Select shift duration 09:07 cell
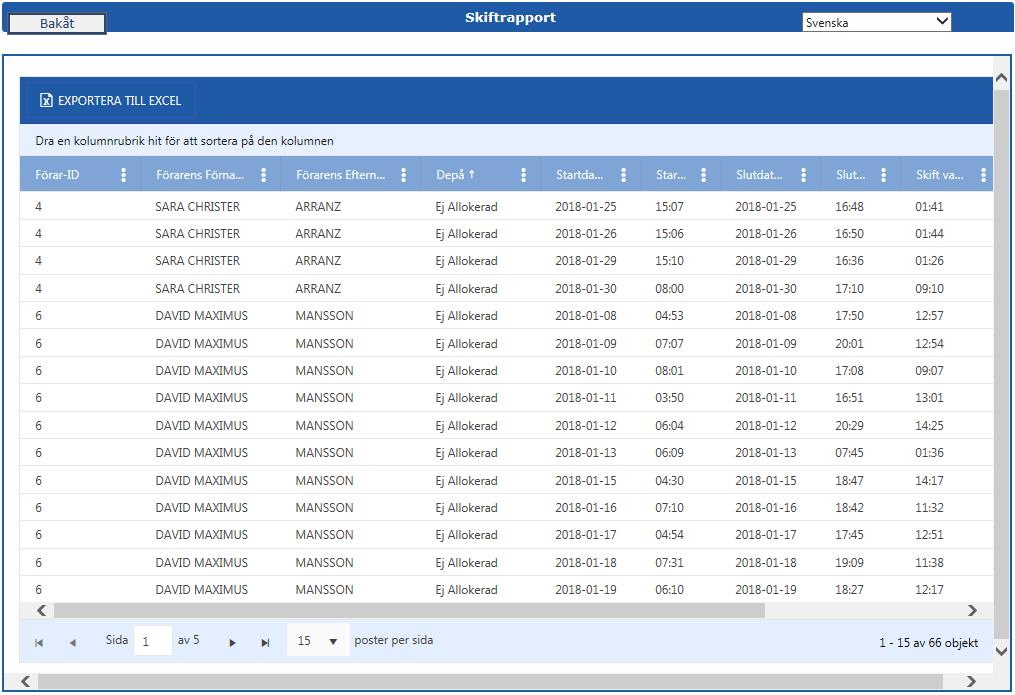Viewport: 1015px width, 695px height. 930,371
